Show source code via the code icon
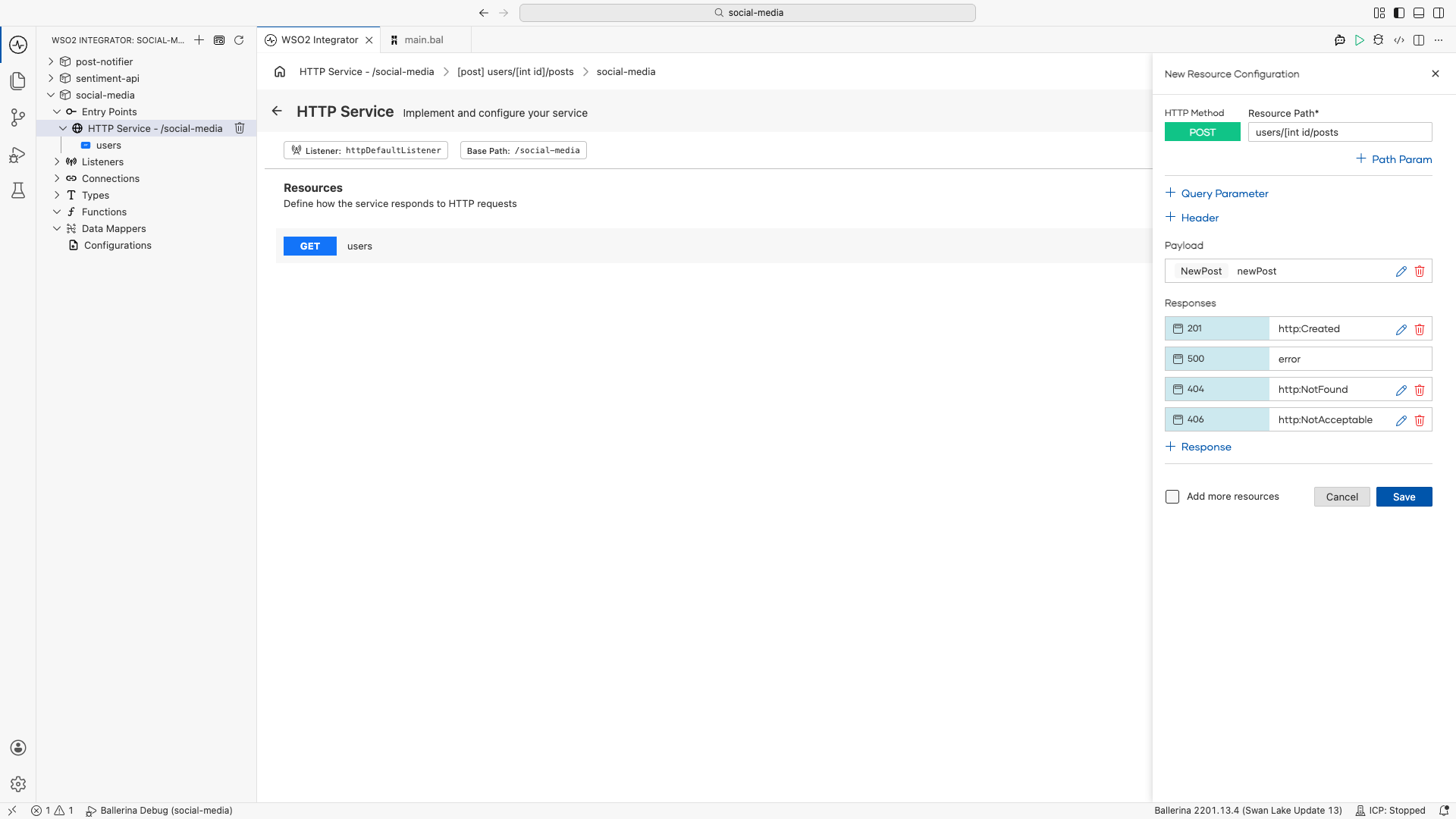This screenshot has width=1456, height=819. coord(1399,40)
